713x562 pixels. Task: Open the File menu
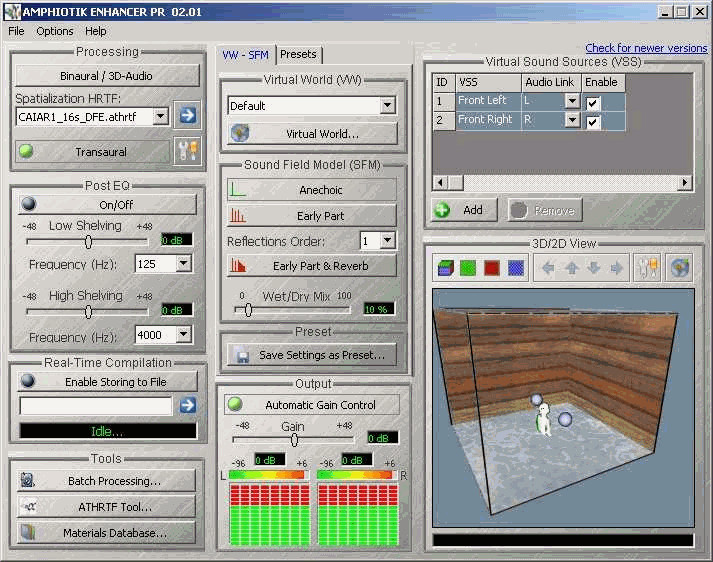point(16,31)
